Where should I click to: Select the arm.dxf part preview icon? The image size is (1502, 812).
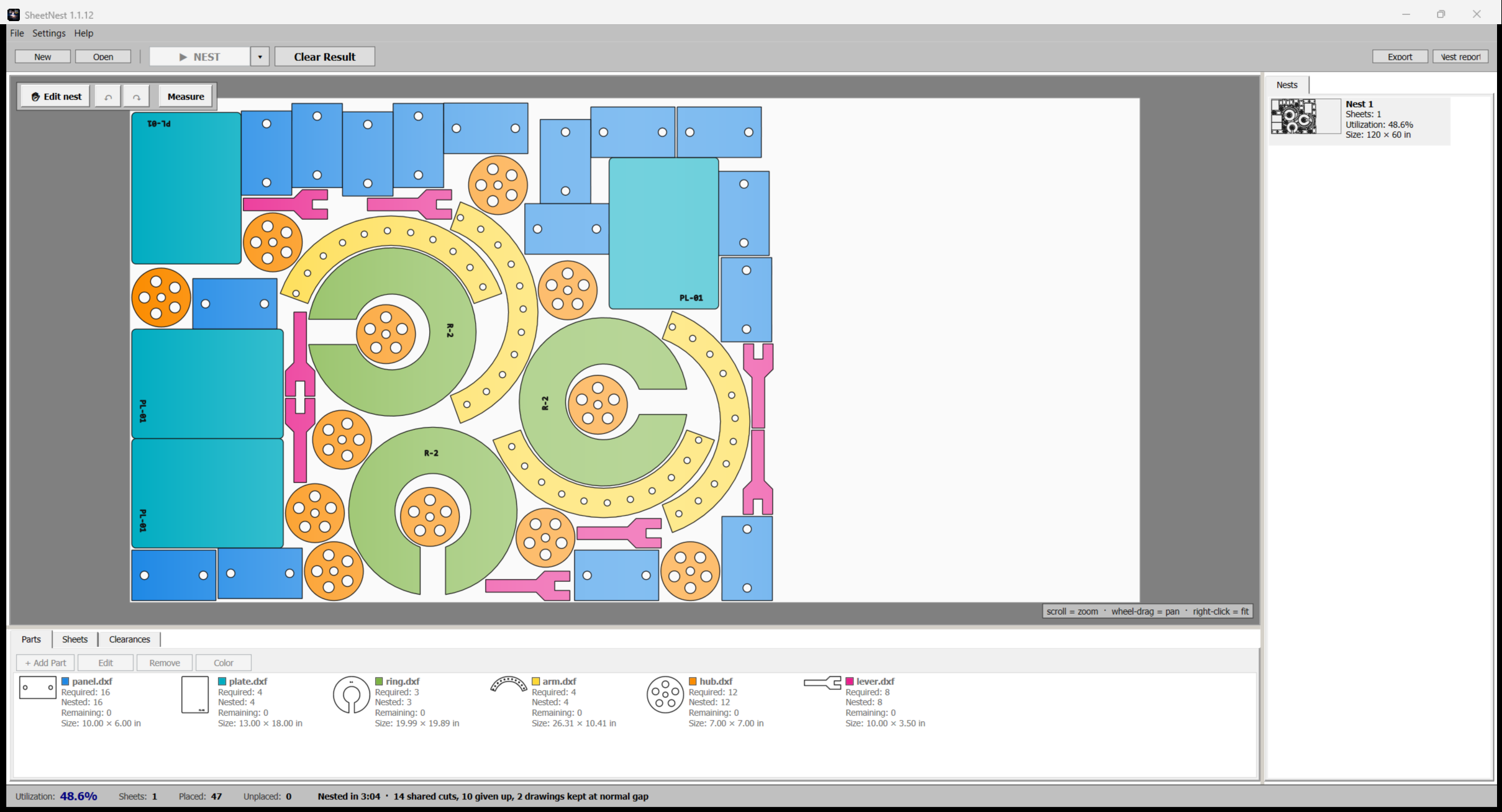[x=509, y=684]
